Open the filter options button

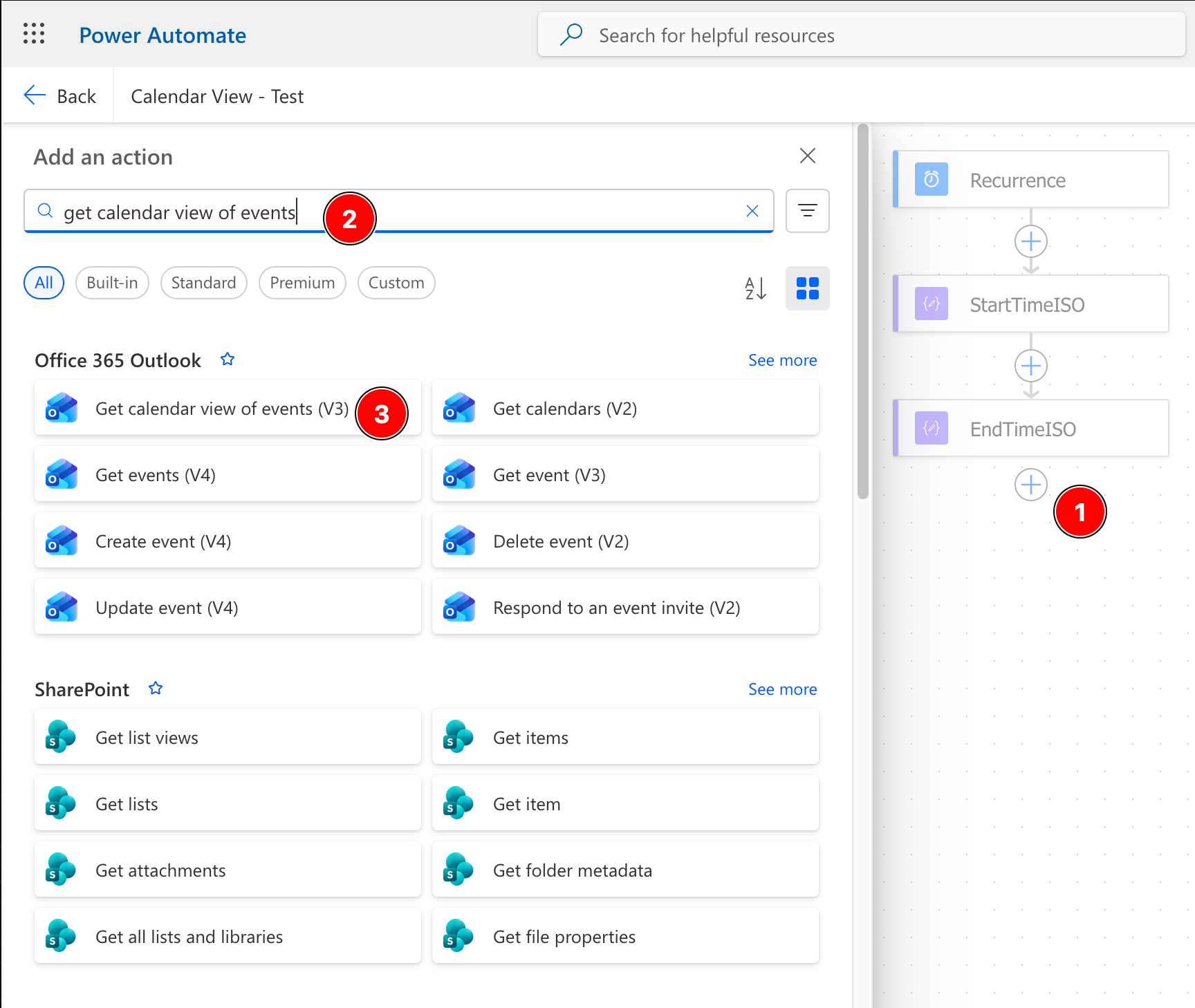(808, 211)
